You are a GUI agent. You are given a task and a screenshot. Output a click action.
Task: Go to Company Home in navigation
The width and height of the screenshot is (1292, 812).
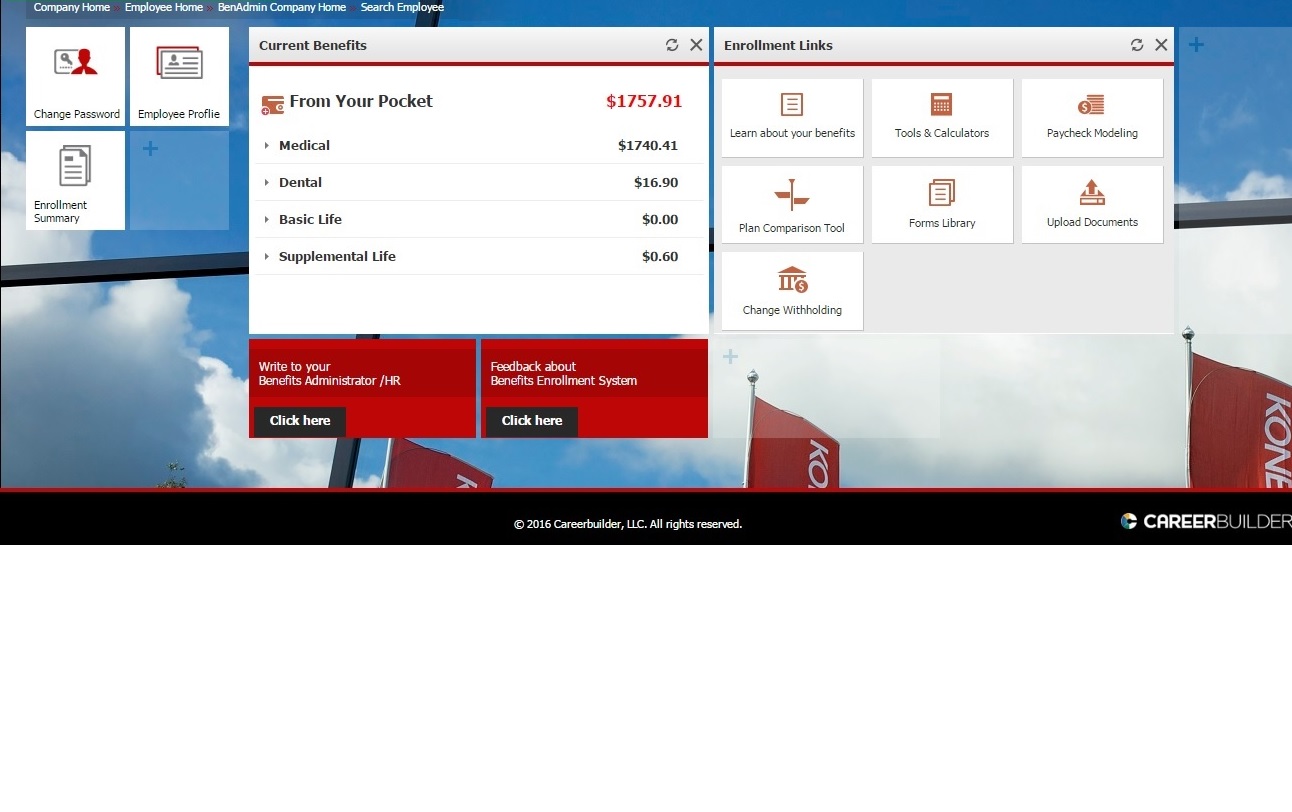click(x=71, y=7)
